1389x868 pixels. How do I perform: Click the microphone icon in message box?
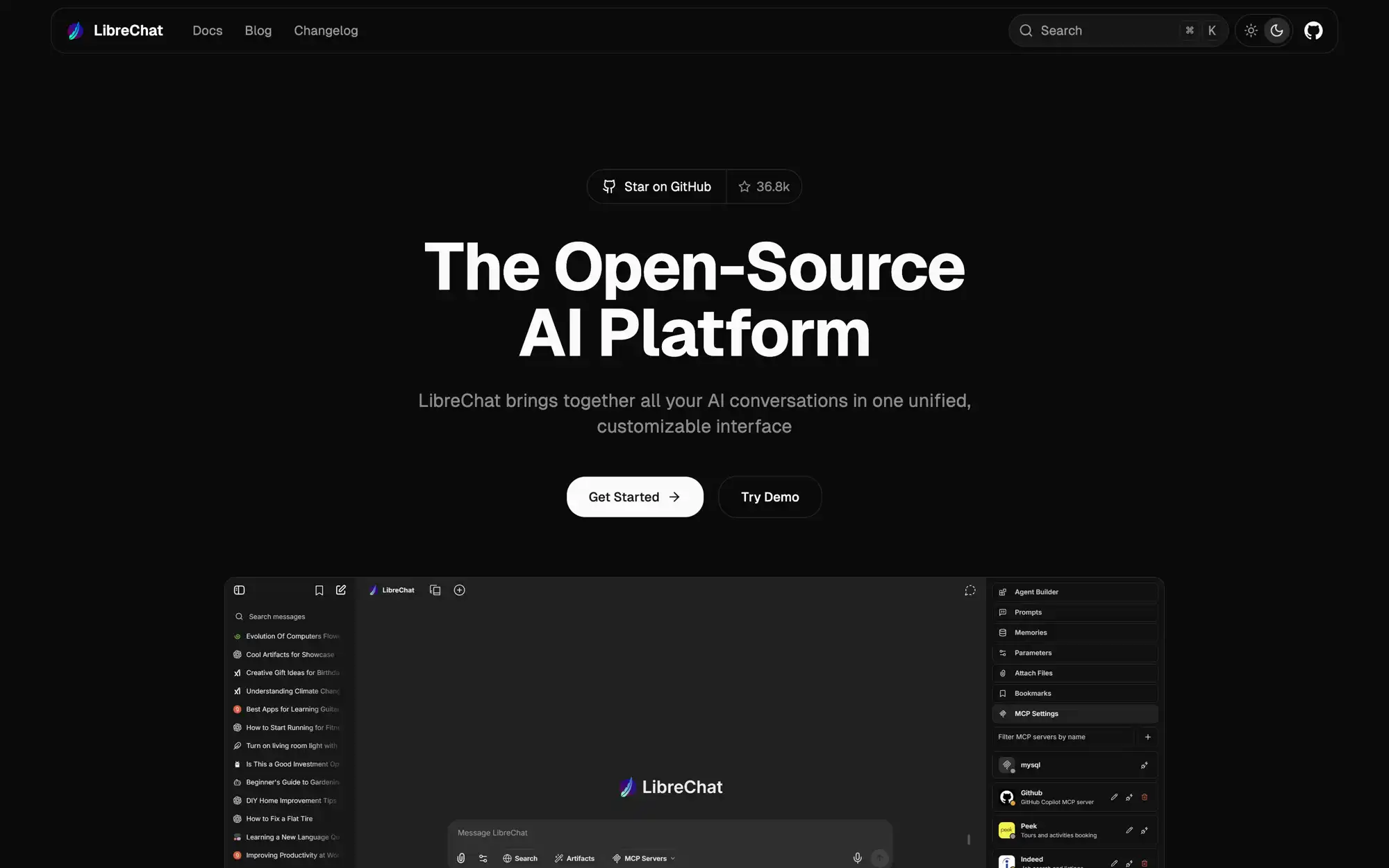click(857, 858)
